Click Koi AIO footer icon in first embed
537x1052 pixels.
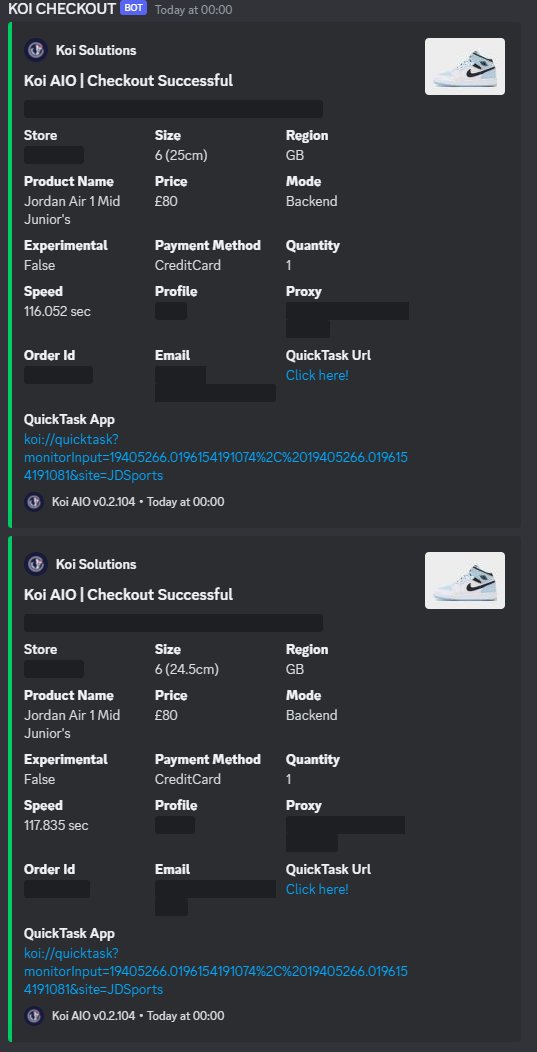coord(34,502)
